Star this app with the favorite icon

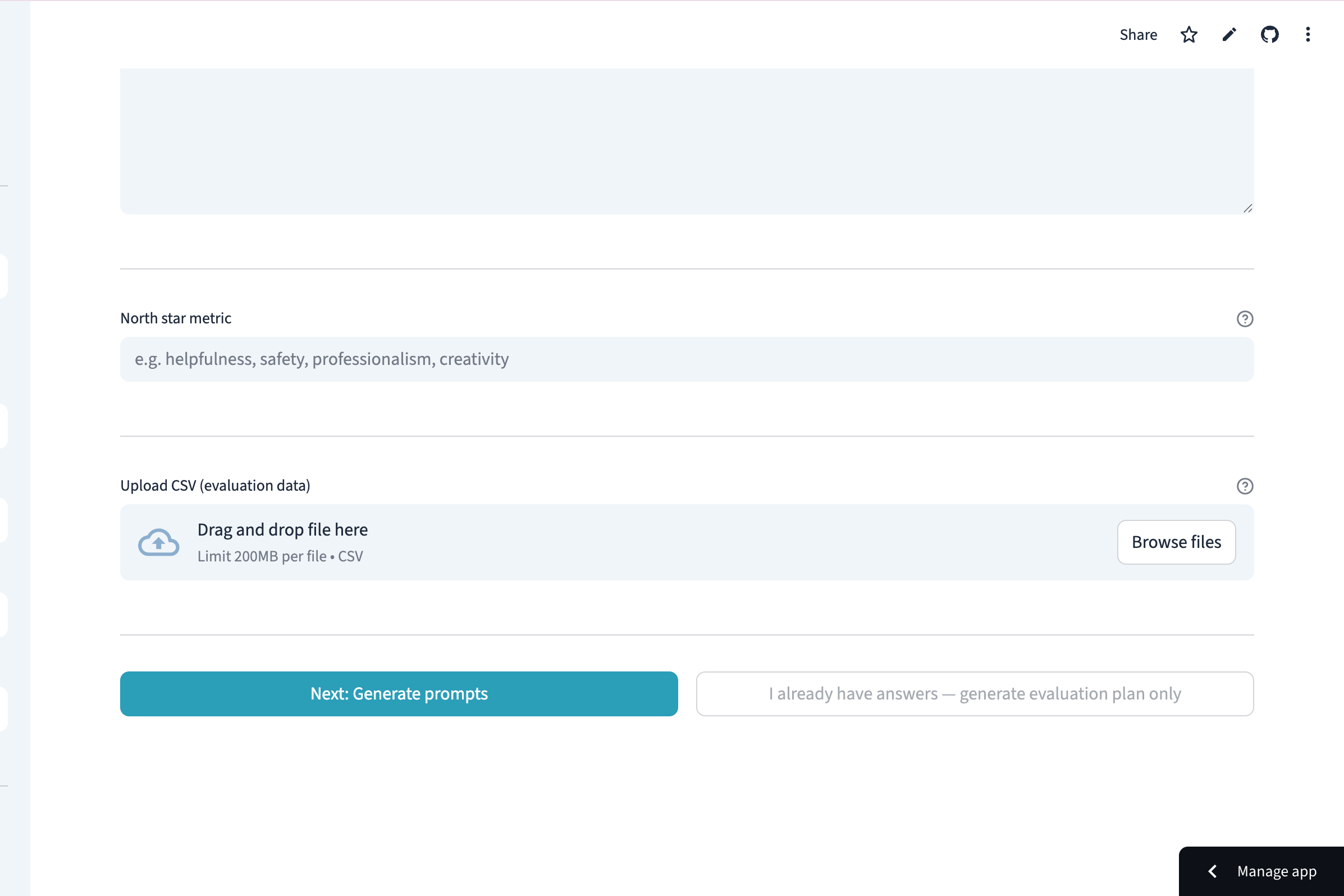[x=1188, y=35]
